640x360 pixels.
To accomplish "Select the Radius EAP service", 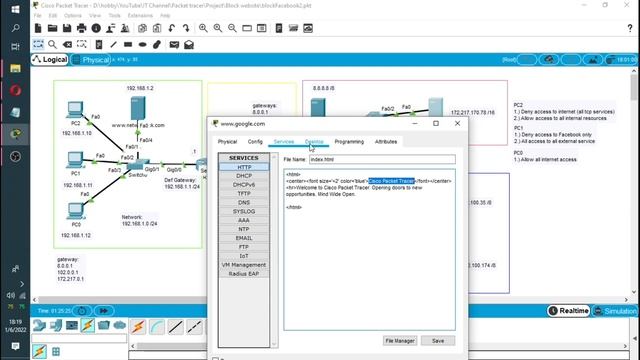I will pyautogui.click(x=244, y=273).
